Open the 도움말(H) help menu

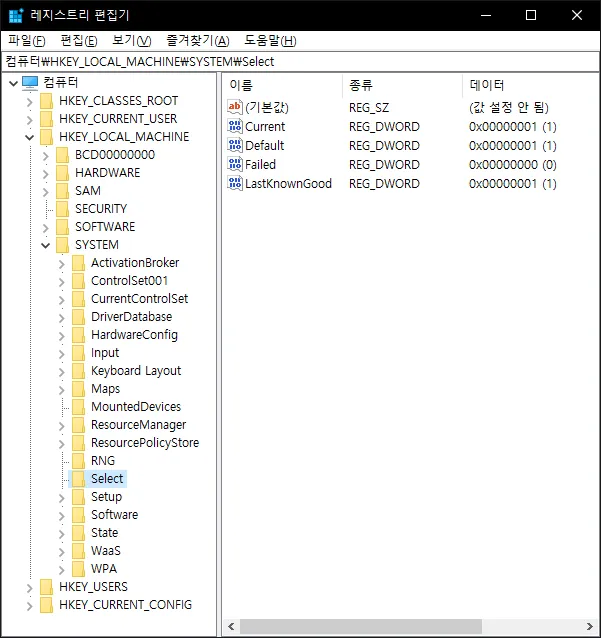(x=269, y=40)
